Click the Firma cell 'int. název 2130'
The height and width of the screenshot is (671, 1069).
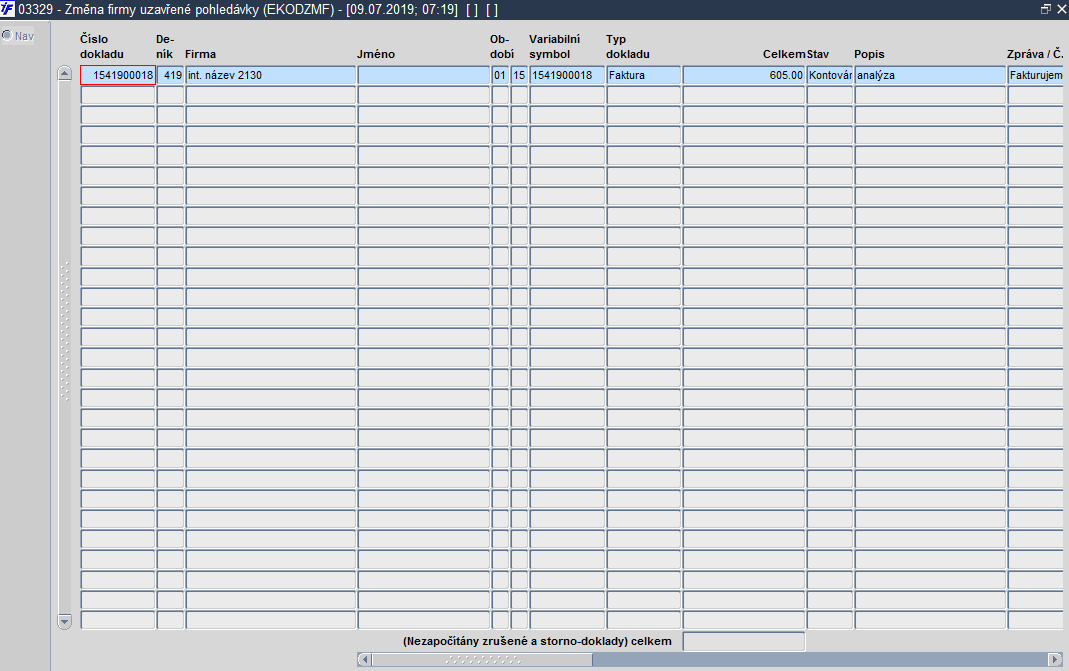tap(271, 75)
